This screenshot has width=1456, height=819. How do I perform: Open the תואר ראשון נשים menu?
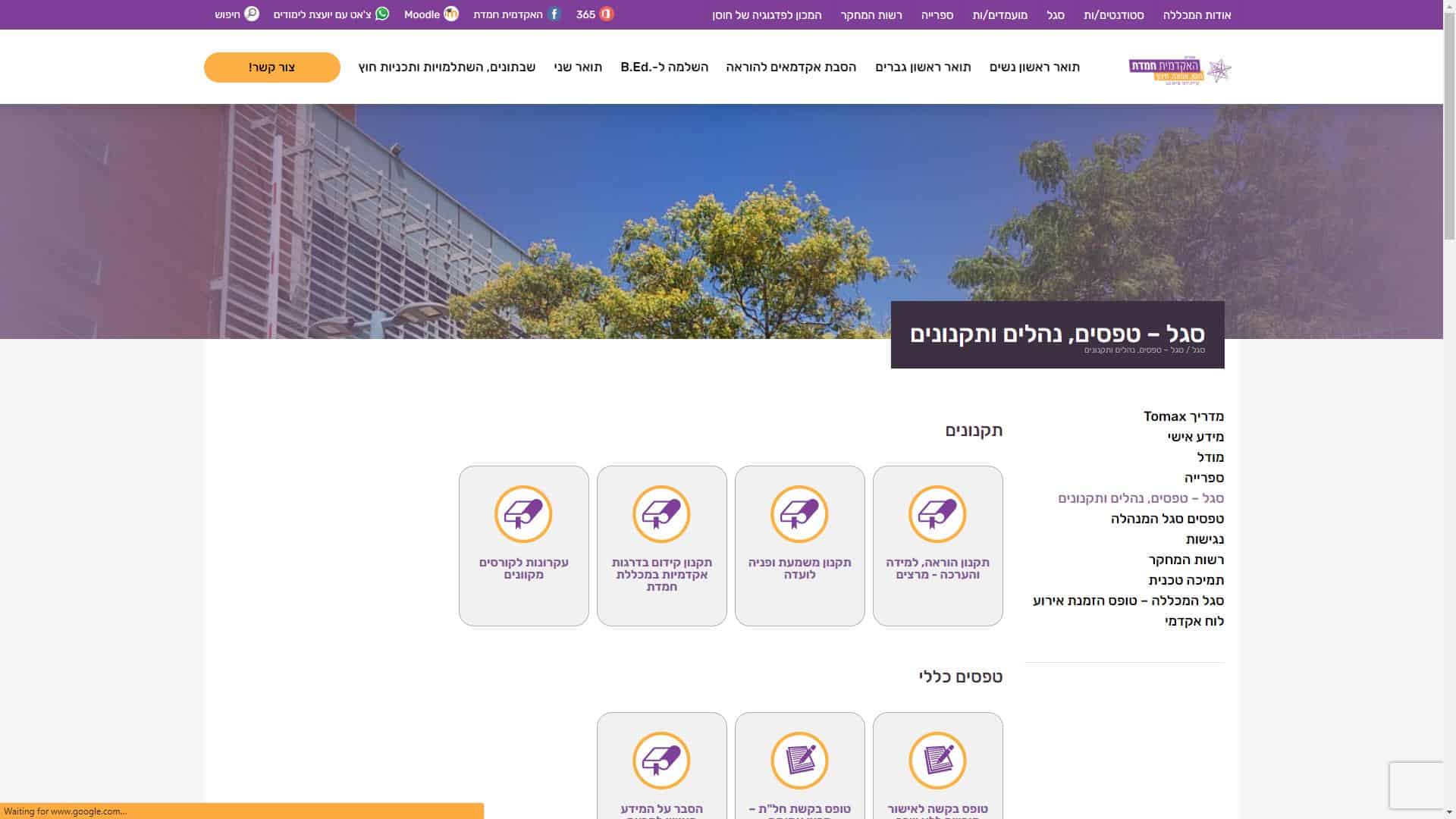[x=1034, y=67]
